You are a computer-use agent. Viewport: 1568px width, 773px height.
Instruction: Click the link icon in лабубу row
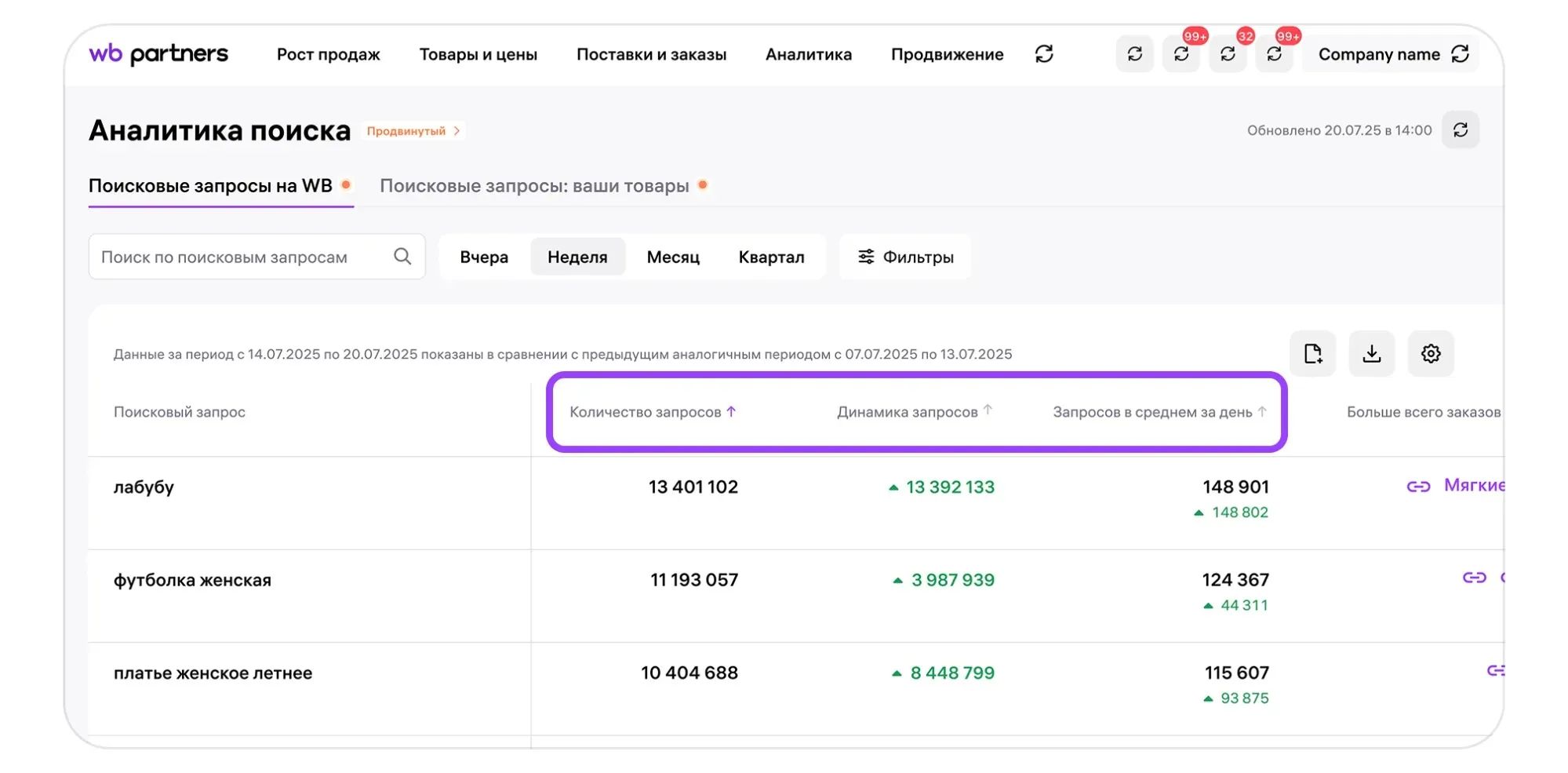point(1418,487)
